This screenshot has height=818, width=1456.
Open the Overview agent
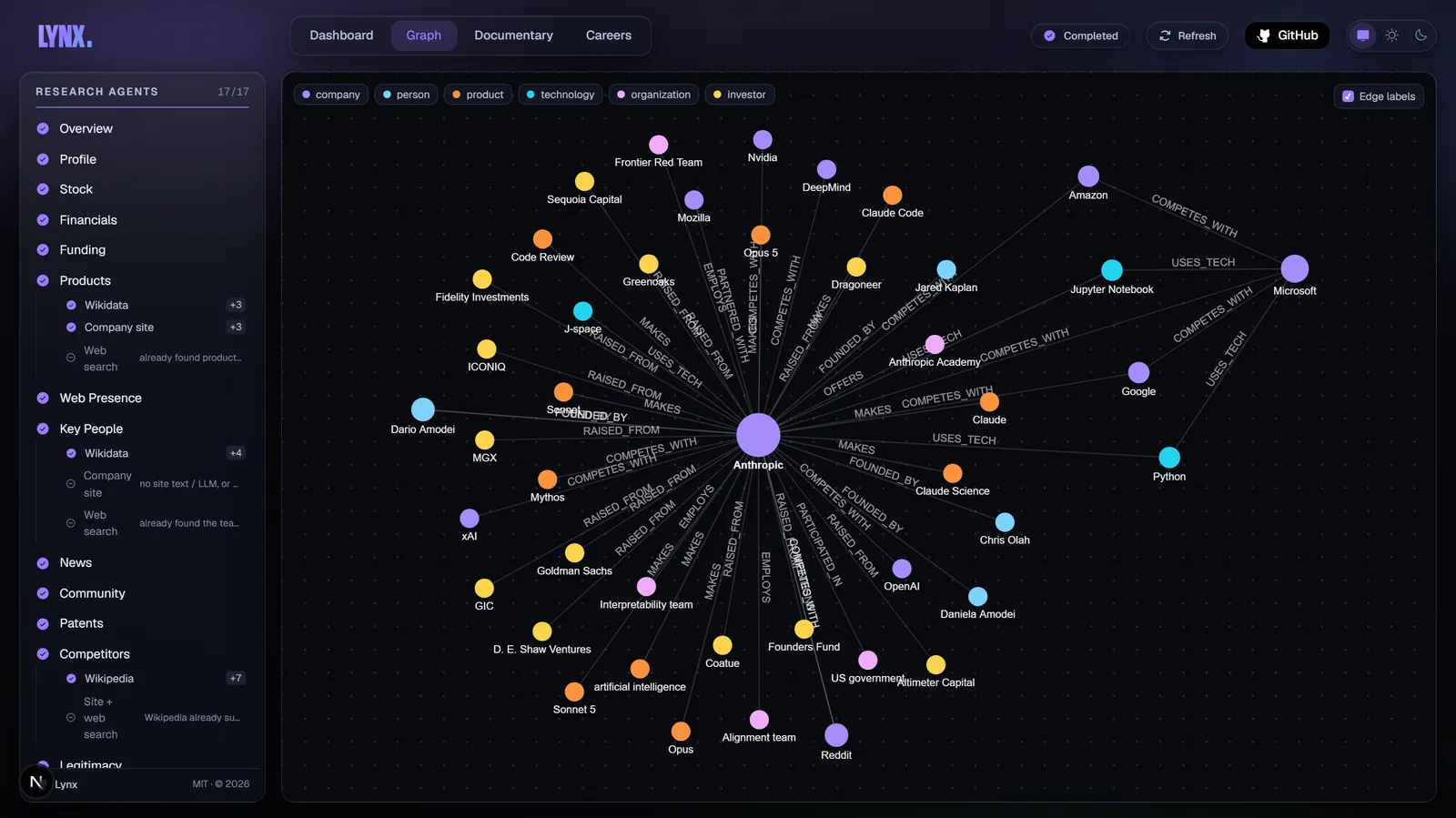pos(142,129)
